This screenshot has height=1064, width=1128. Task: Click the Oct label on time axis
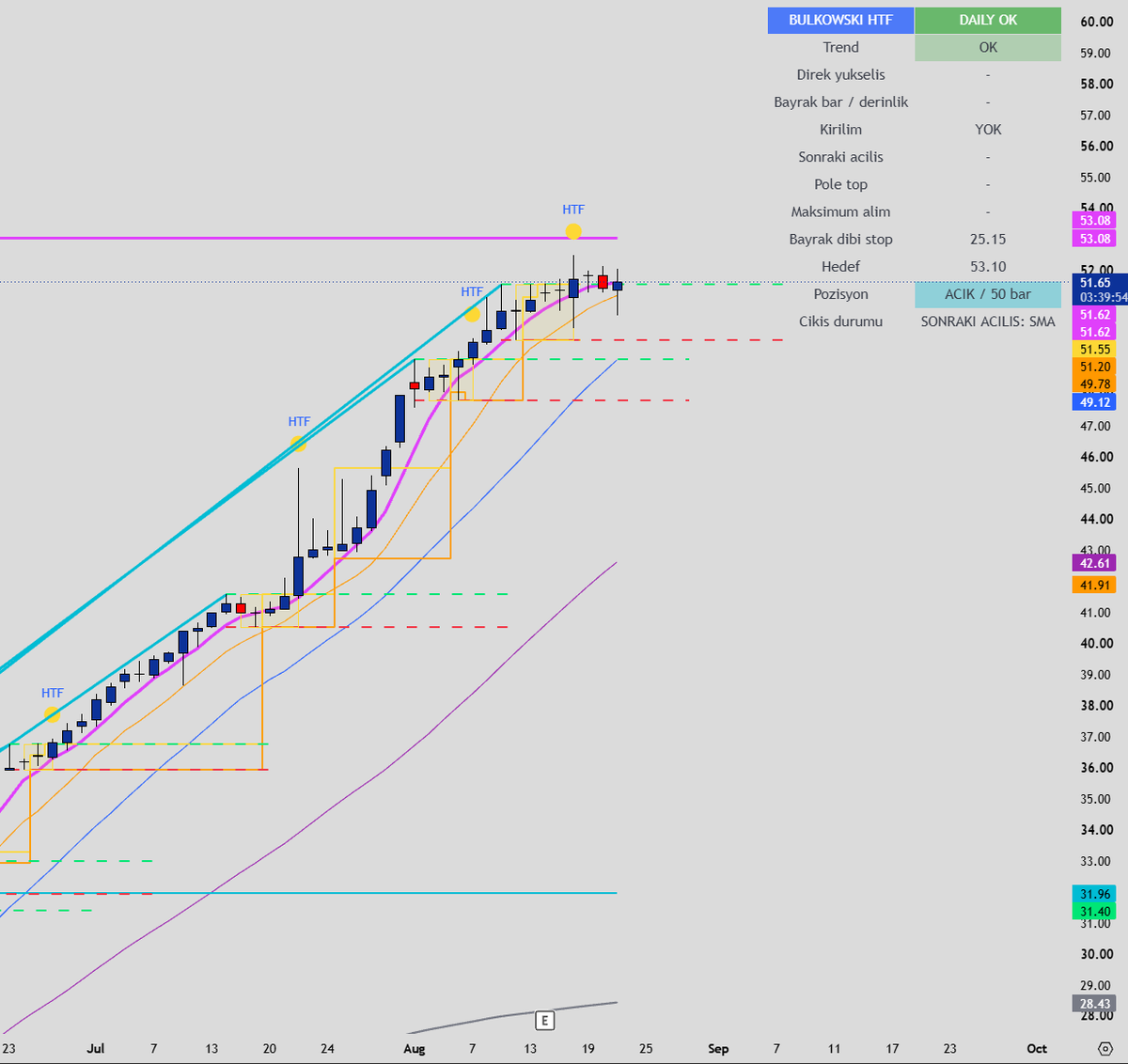click(1037, 1048)
